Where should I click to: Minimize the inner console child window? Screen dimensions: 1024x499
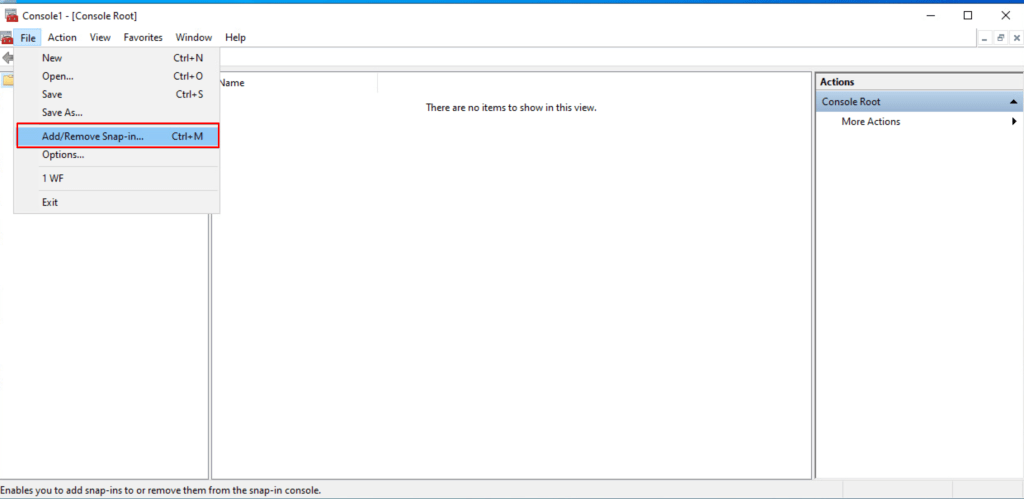click(985, 38)
